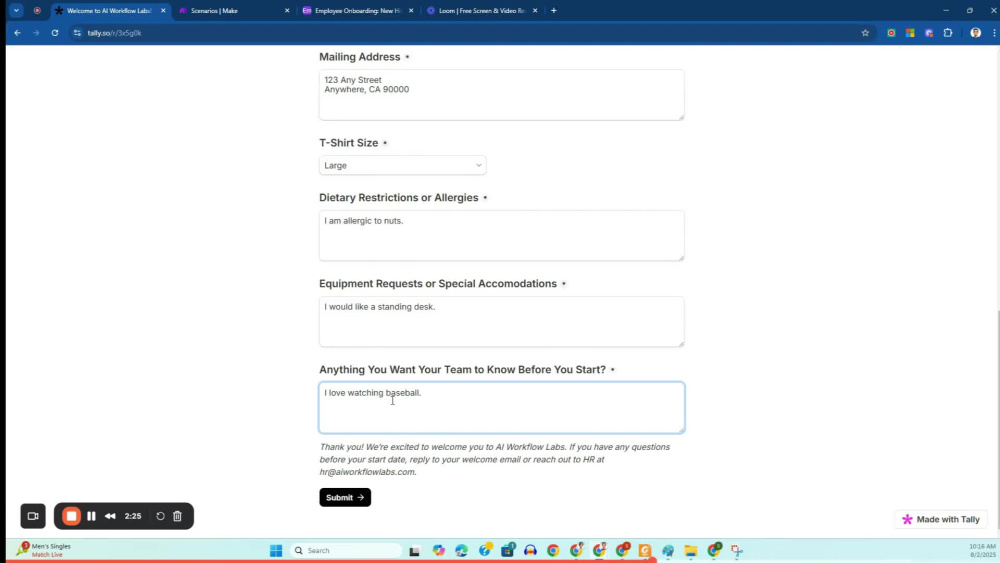This screenshot has height=563, width=1000.
Task: Edit the Equipment Requests text area
Action: (x=501, y=321)
